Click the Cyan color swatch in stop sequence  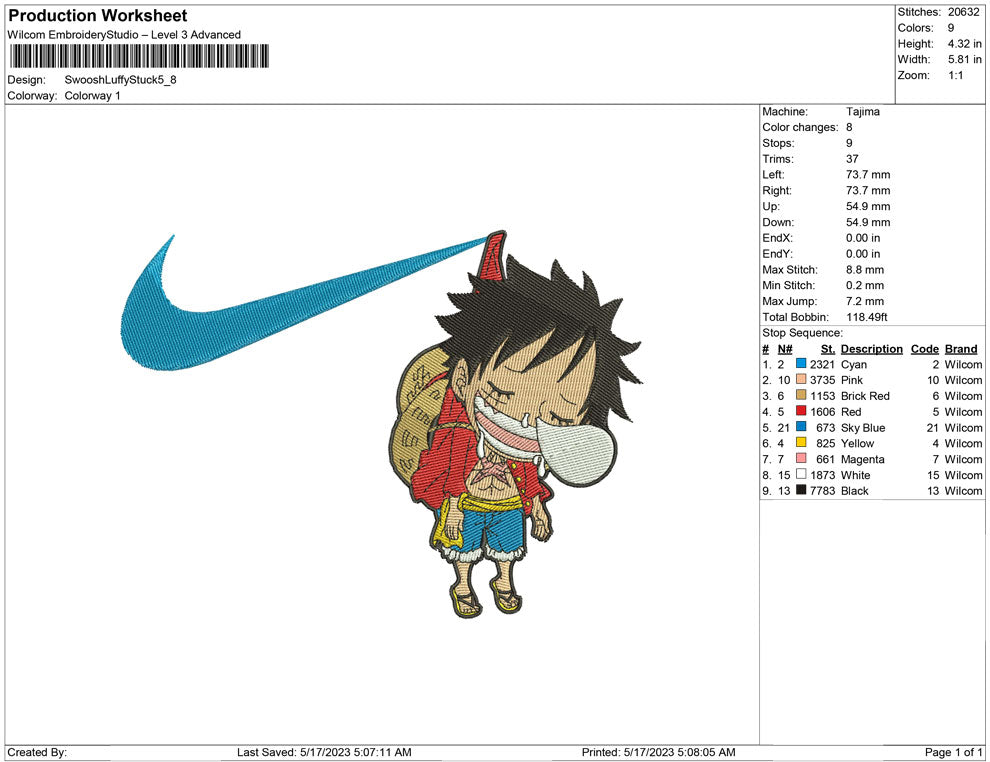(x=801, y=364)
